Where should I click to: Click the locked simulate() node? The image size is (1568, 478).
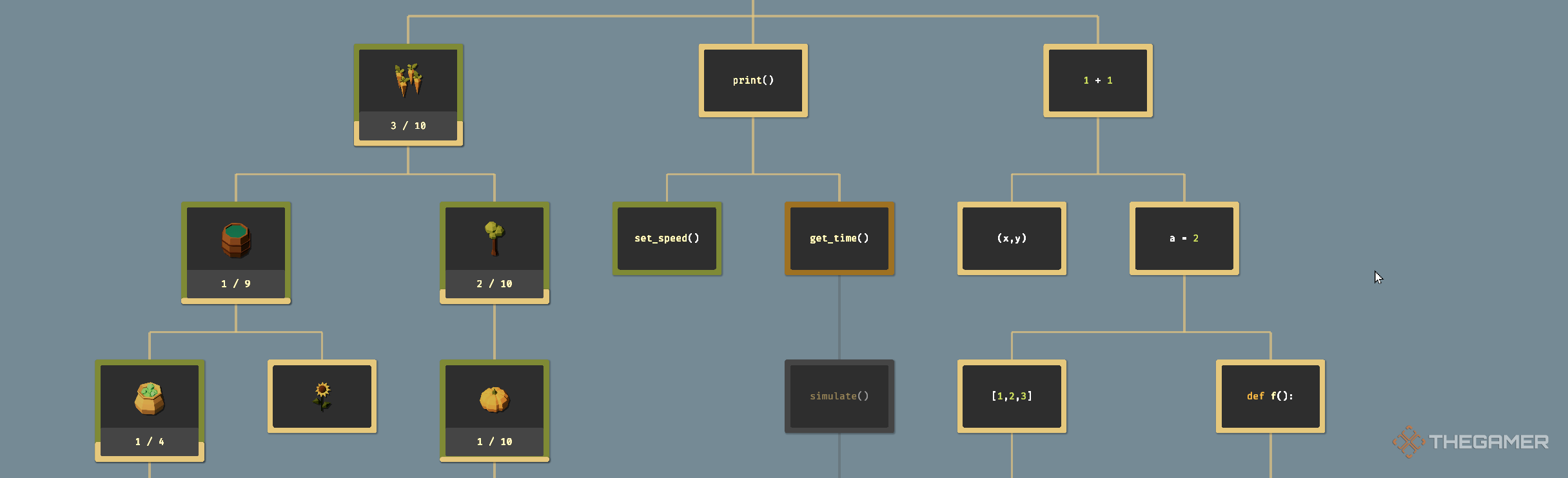tap(839, 396)
